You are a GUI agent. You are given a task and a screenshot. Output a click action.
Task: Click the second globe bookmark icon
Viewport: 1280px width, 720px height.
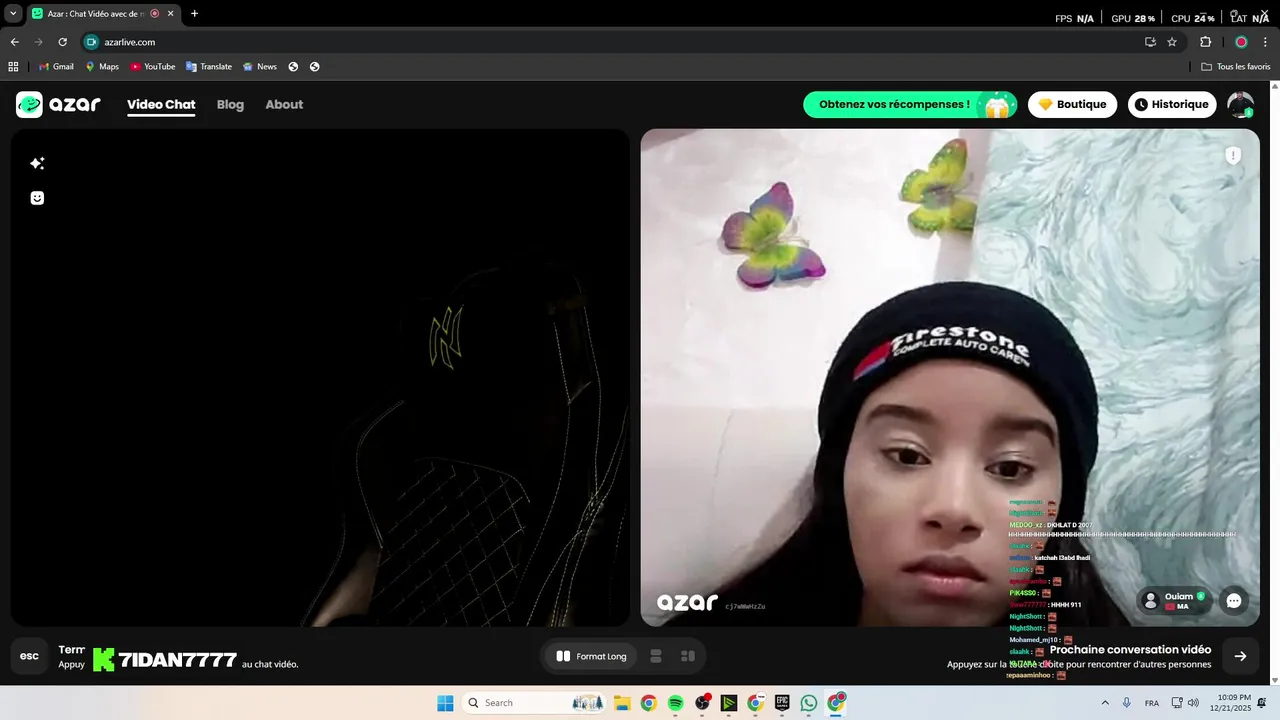point(315,67)
